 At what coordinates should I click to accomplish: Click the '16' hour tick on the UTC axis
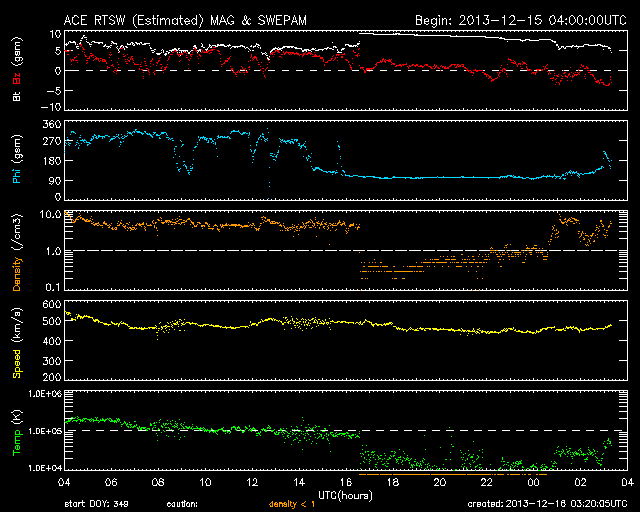click(x=346, y=482)
